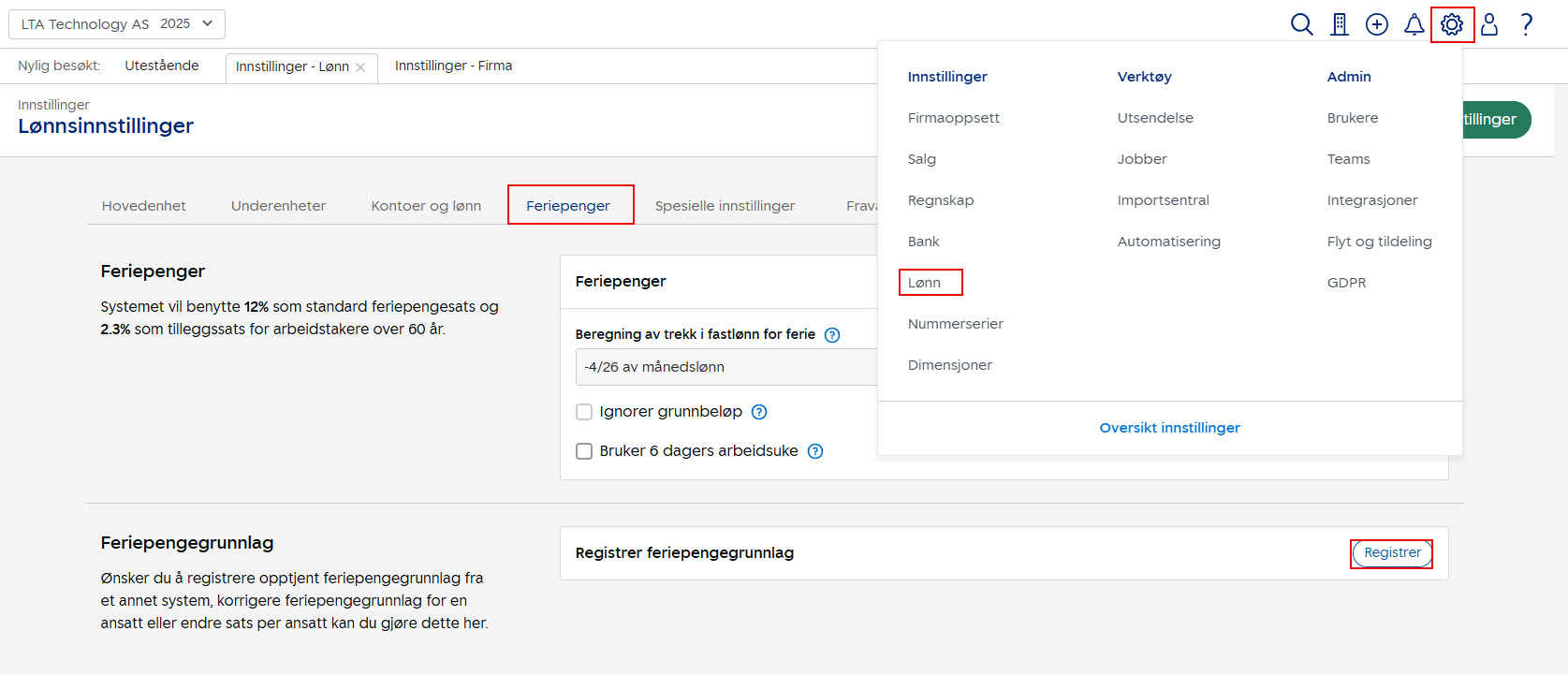
Task: Click the settings gear icon
Action: pyautogui.click(x=1452, y=24)
